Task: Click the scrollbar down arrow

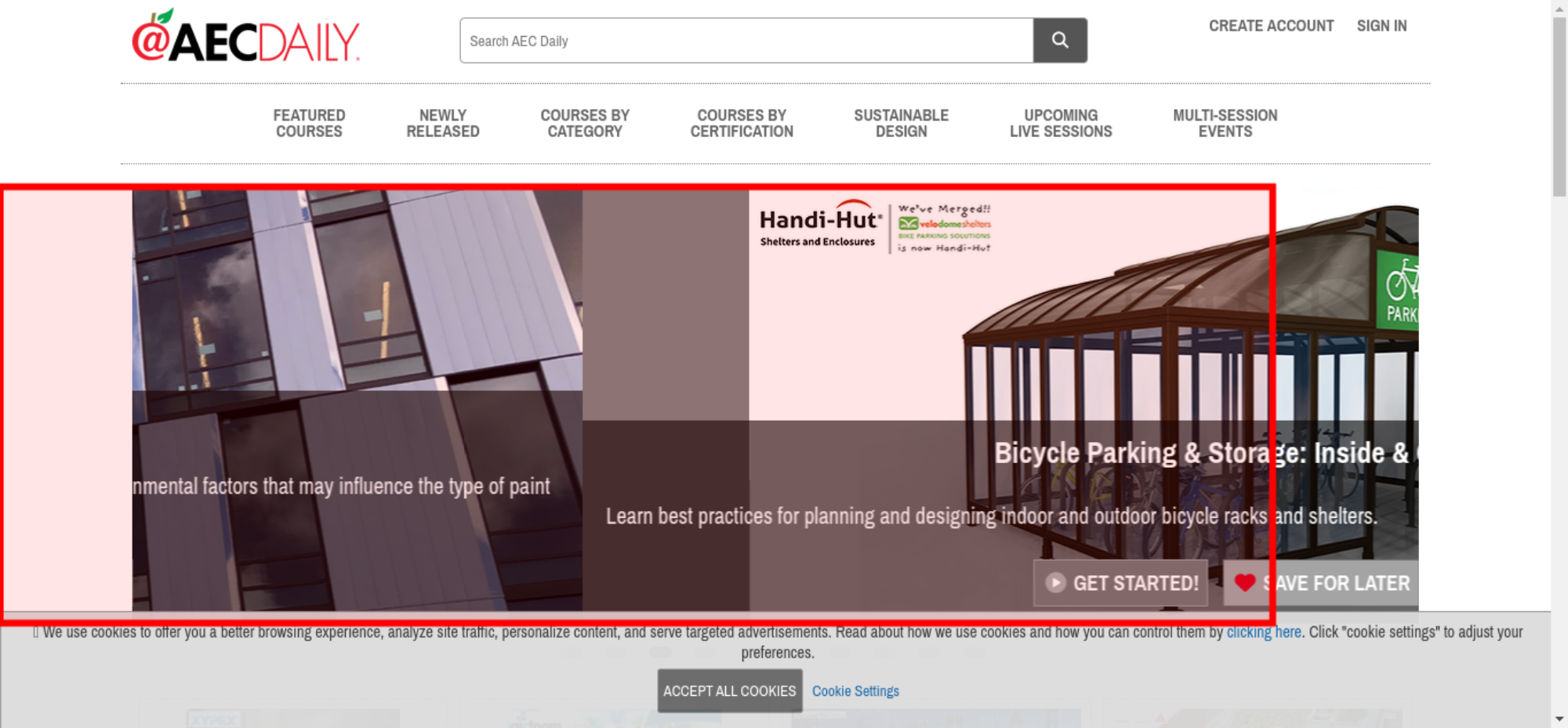Action: [1559, 719]
